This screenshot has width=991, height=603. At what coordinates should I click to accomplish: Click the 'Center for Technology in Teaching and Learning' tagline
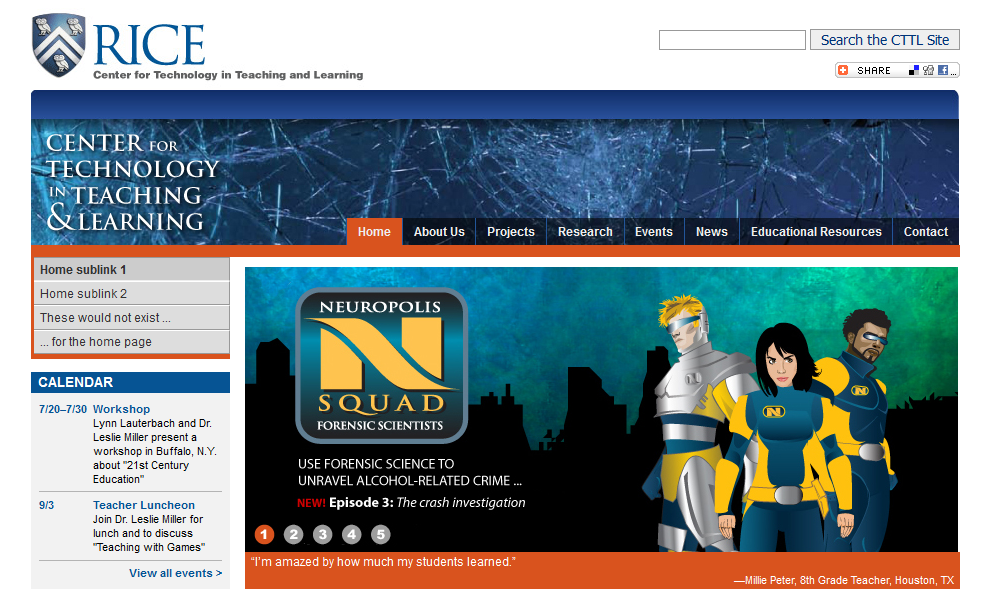pos(228,75)
